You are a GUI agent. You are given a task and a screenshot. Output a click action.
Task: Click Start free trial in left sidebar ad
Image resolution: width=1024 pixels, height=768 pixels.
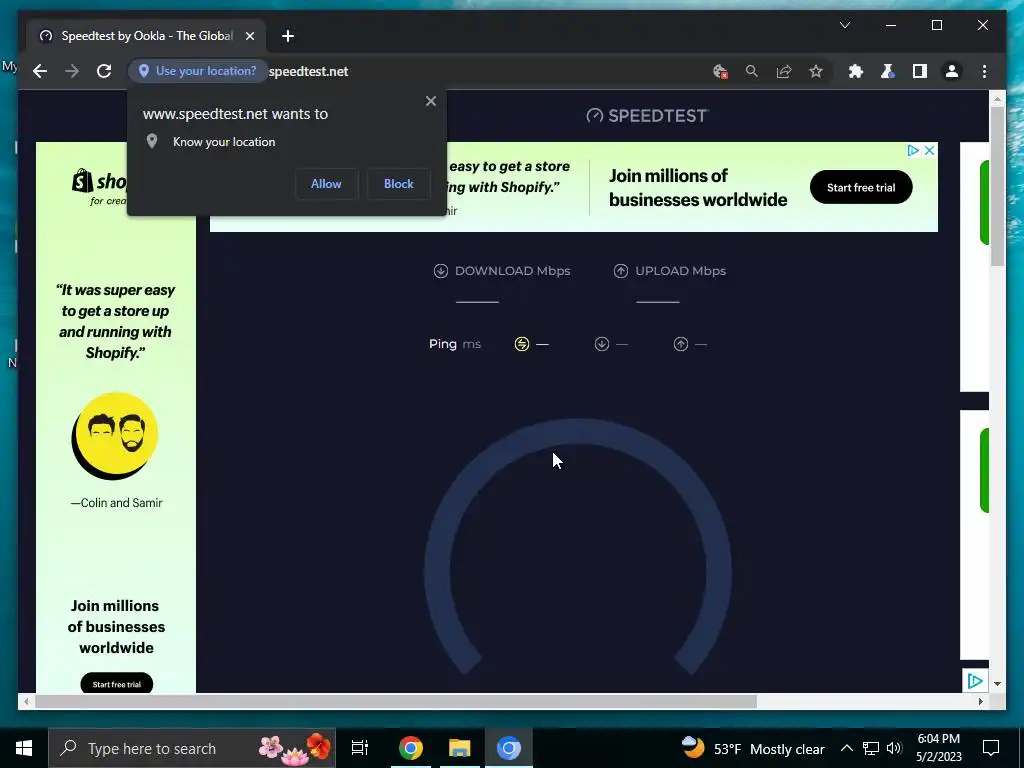coord(116,684)
